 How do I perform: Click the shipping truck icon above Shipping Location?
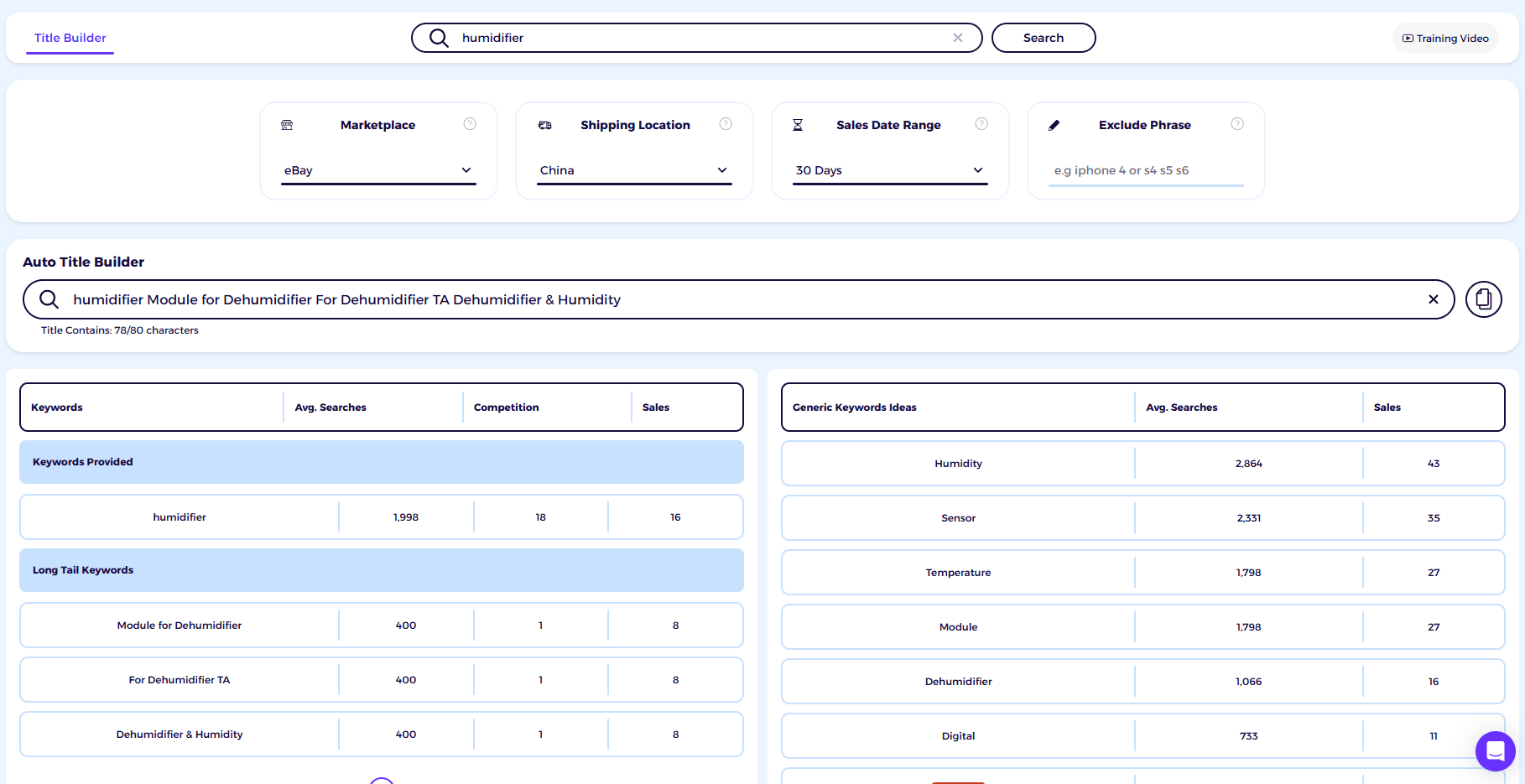(x=544, y=124)
